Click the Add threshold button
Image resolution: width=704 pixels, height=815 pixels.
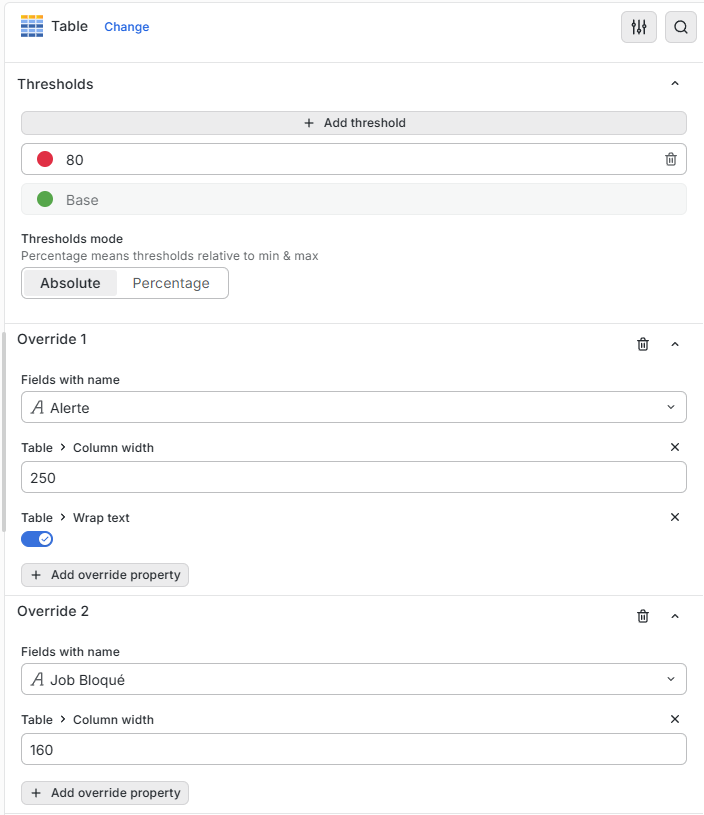click(354, 123)
